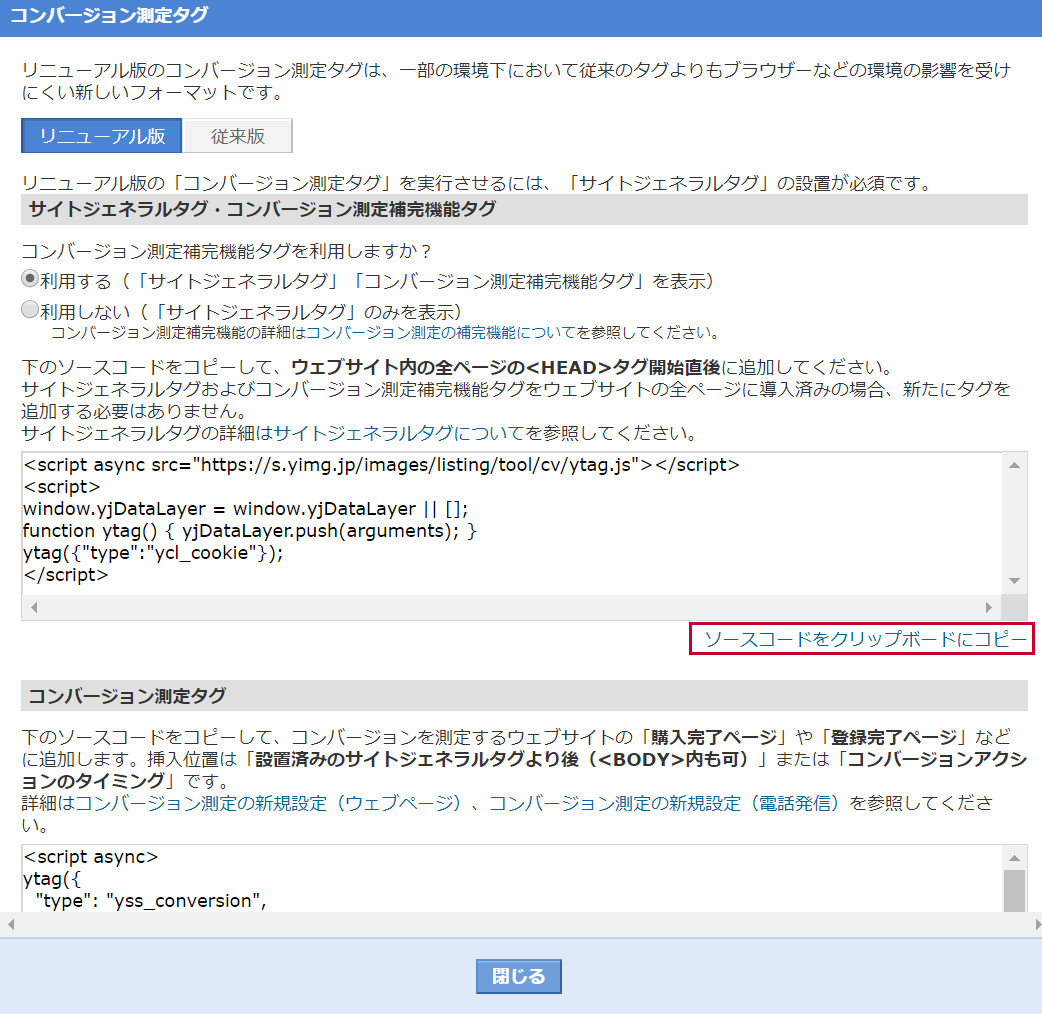This screenshot has width=1042, height=1014.
Task: Click up arrow of site general tag scrollbar
Action: click(x=1014, y=465)
